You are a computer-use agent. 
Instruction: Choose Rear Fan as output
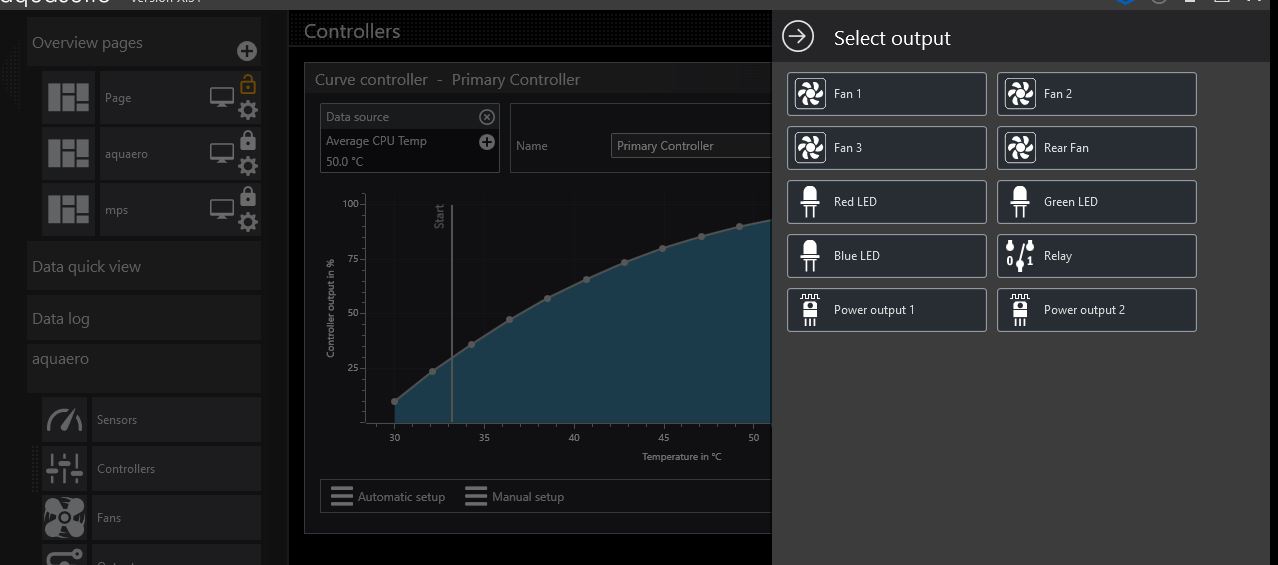tap(1096, 148)
